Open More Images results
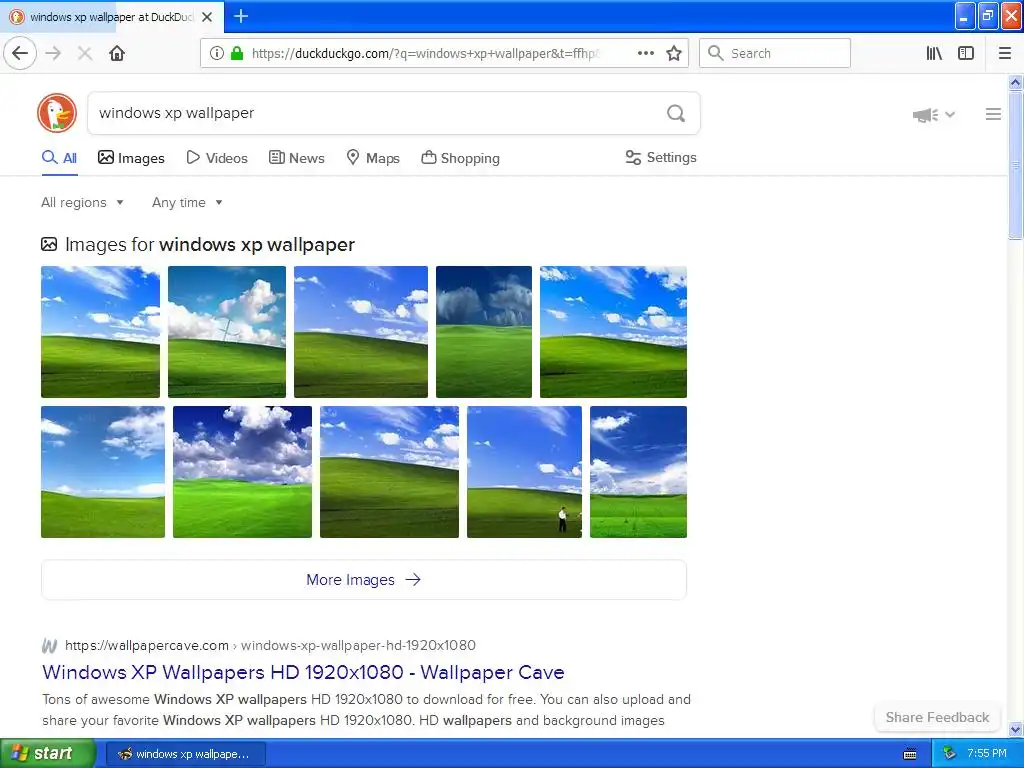The image size is (1024, 768). (364, 580)
